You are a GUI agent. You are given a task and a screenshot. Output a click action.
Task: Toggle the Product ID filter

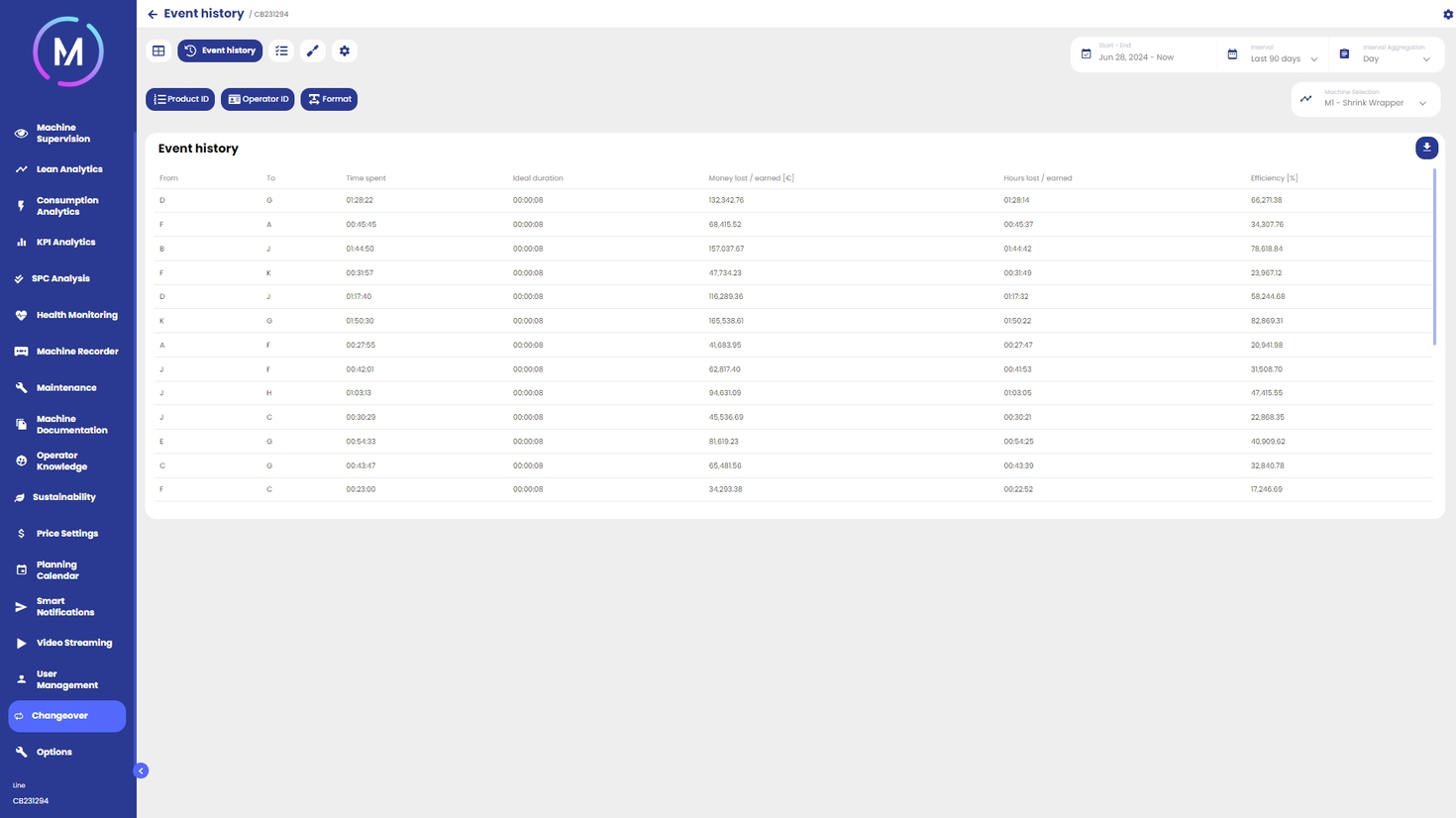point(180,99)
